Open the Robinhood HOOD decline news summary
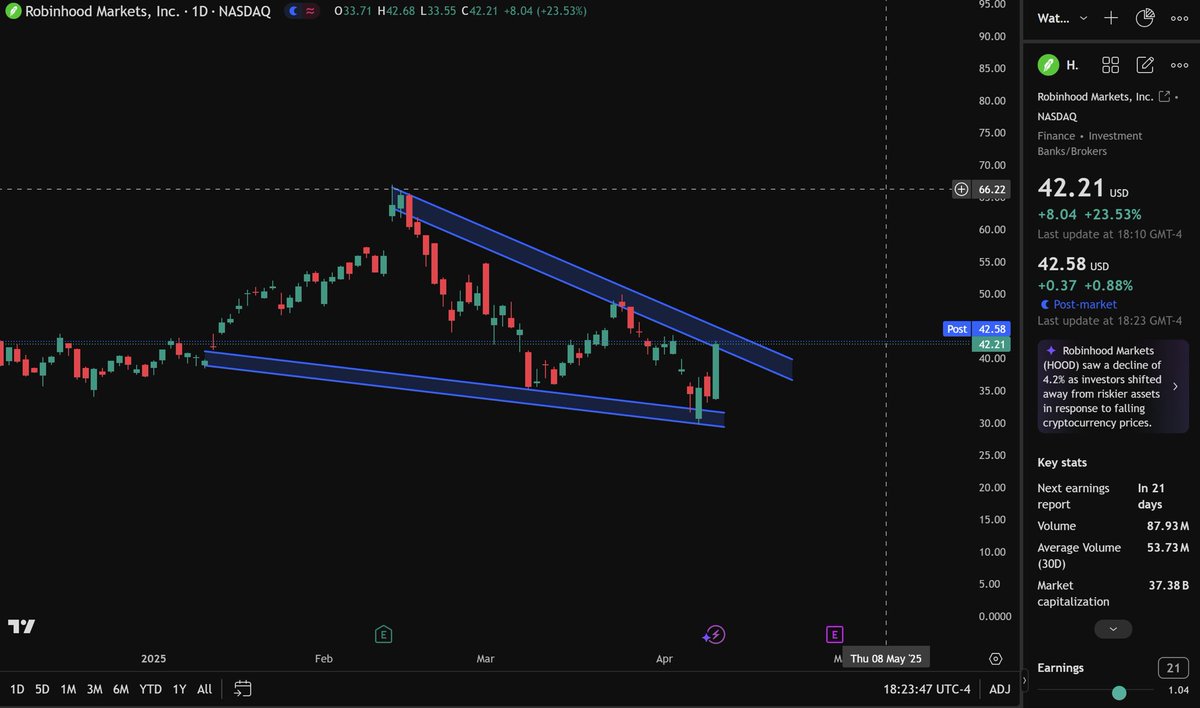The height and width of the screenshot is (708, 1200). point(1113,386)
